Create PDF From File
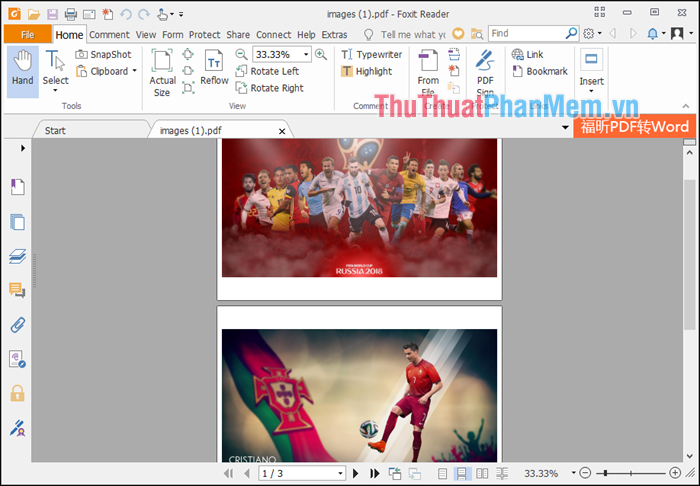Viewport: 700px width, 486px height. 428,72
